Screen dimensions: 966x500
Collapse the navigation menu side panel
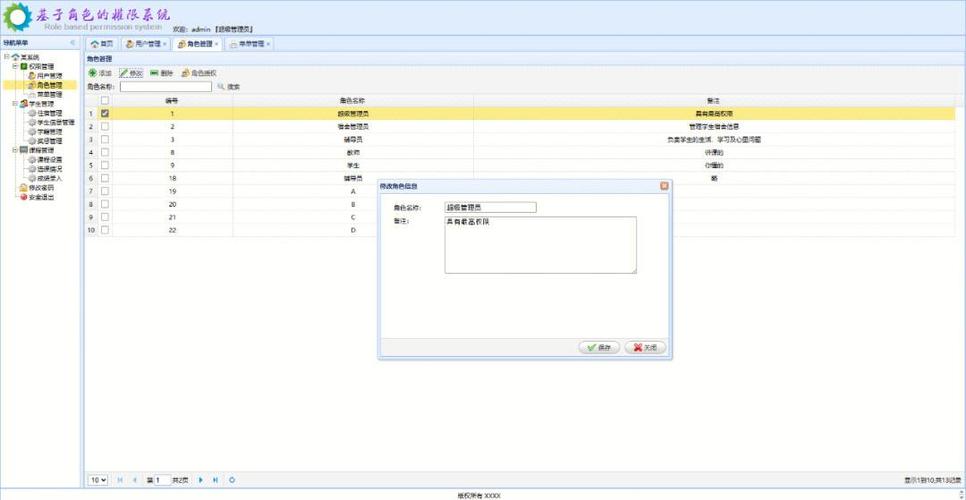[72, 43]
